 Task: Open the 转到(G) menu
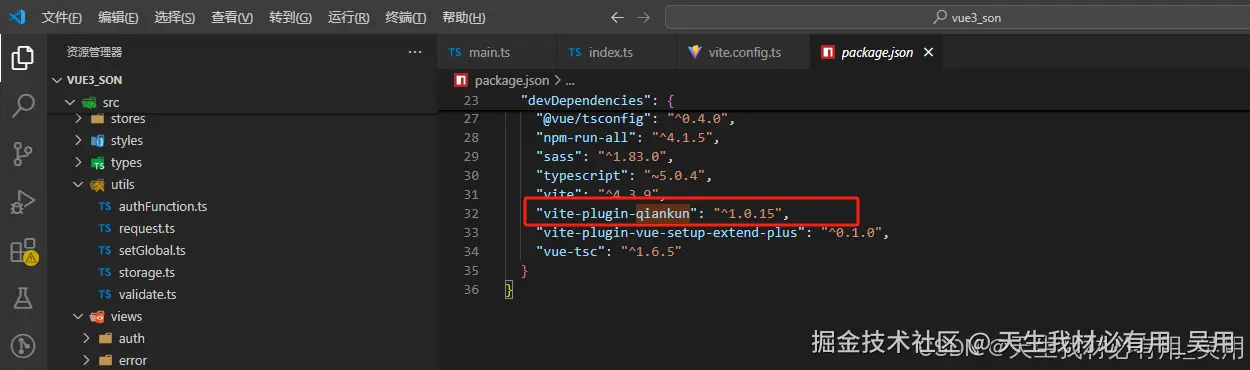tap(290, 18)
